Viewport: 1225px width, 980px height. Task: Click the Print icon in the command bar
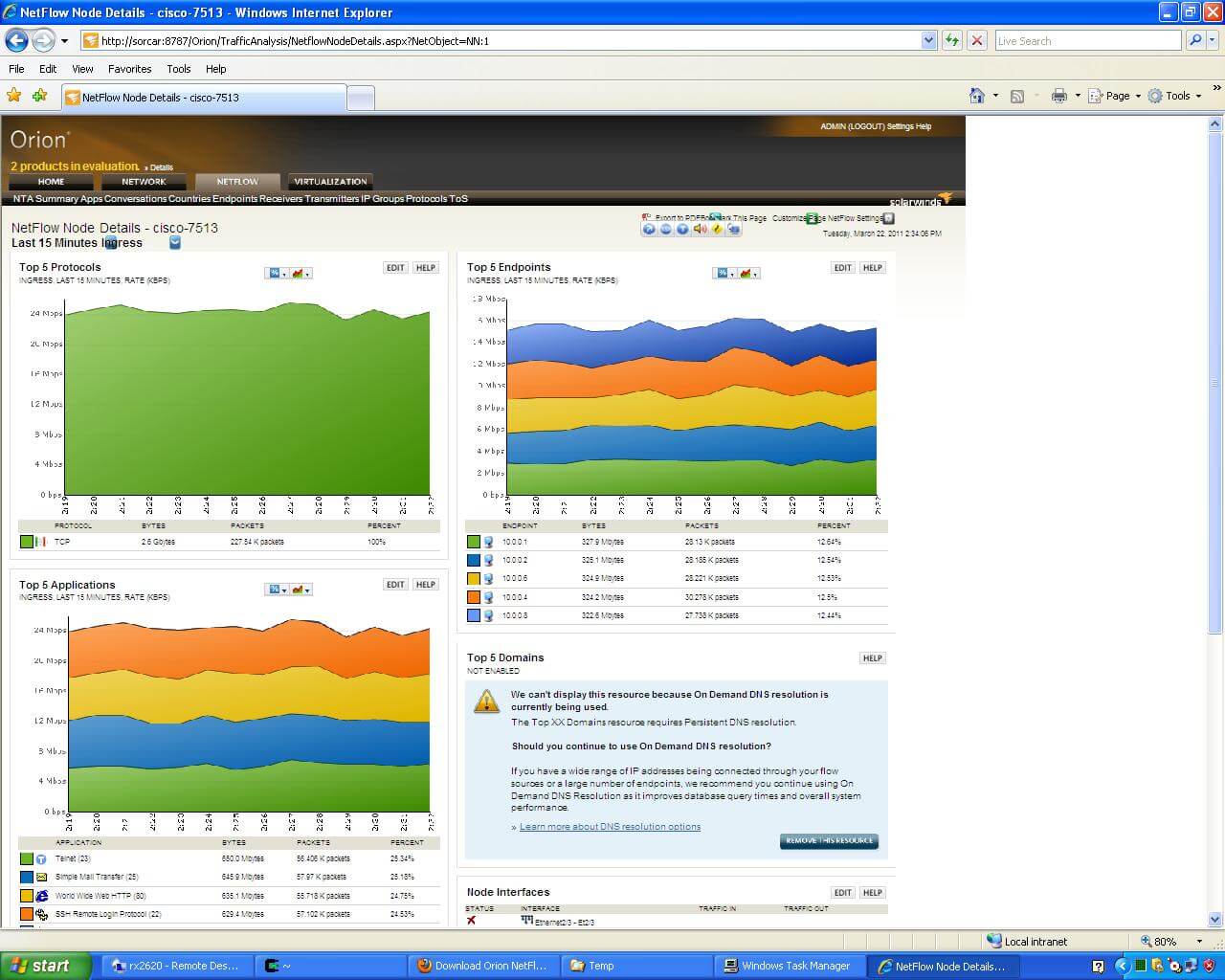click(1059, 96)
